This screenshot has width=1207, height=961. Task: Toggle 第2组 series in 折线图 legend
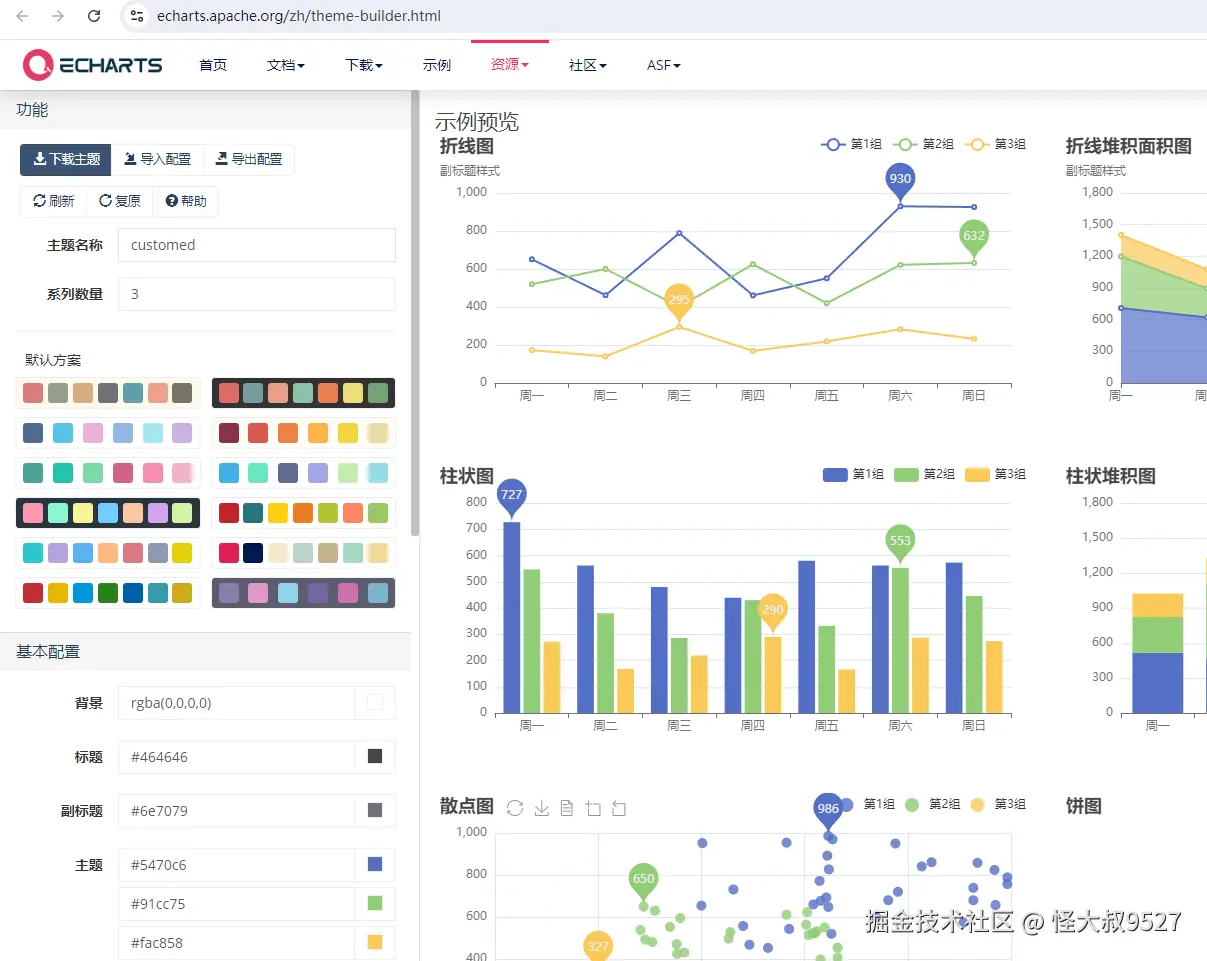tap(923, 144)
